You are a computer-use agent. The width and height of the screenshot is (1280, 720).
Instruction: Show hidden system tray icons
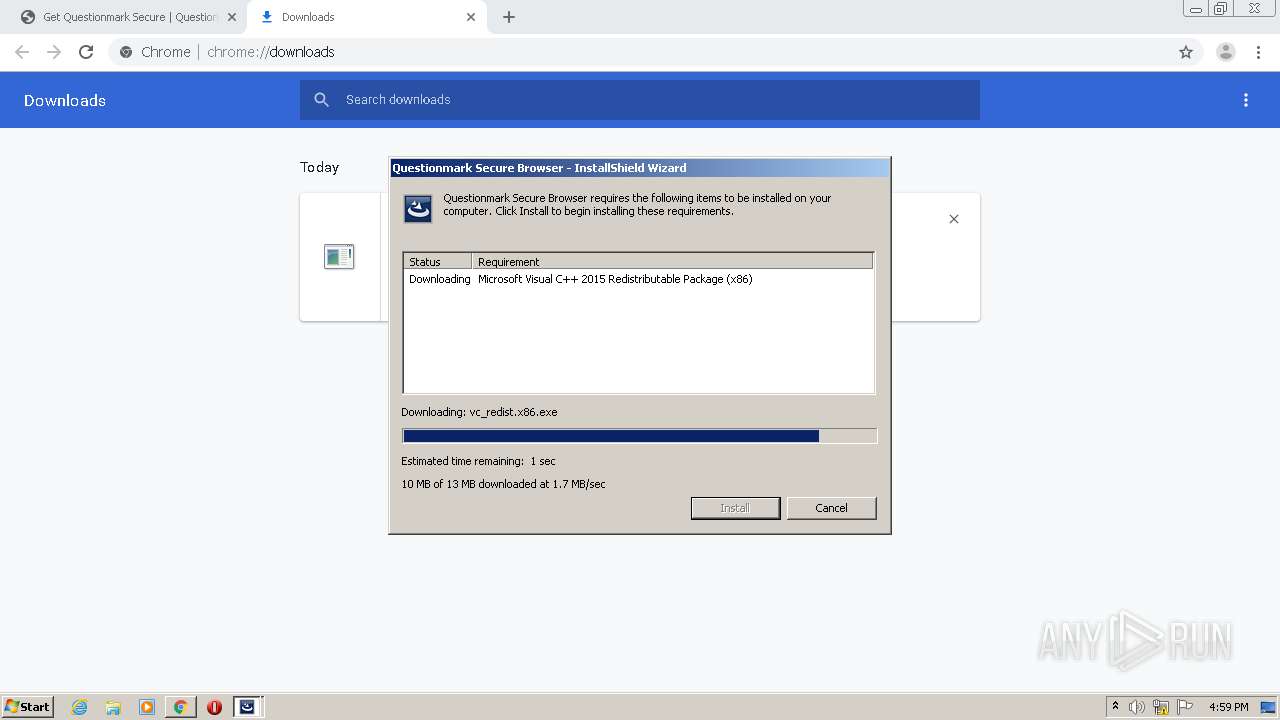1115,707
